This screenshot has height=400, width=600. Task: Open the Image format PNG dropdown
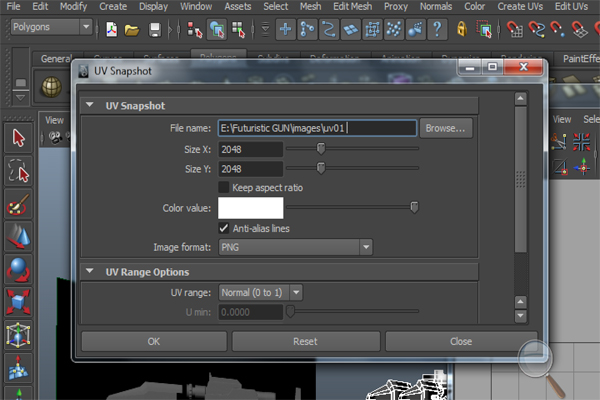pyautogui.click(x=295, y=247)
